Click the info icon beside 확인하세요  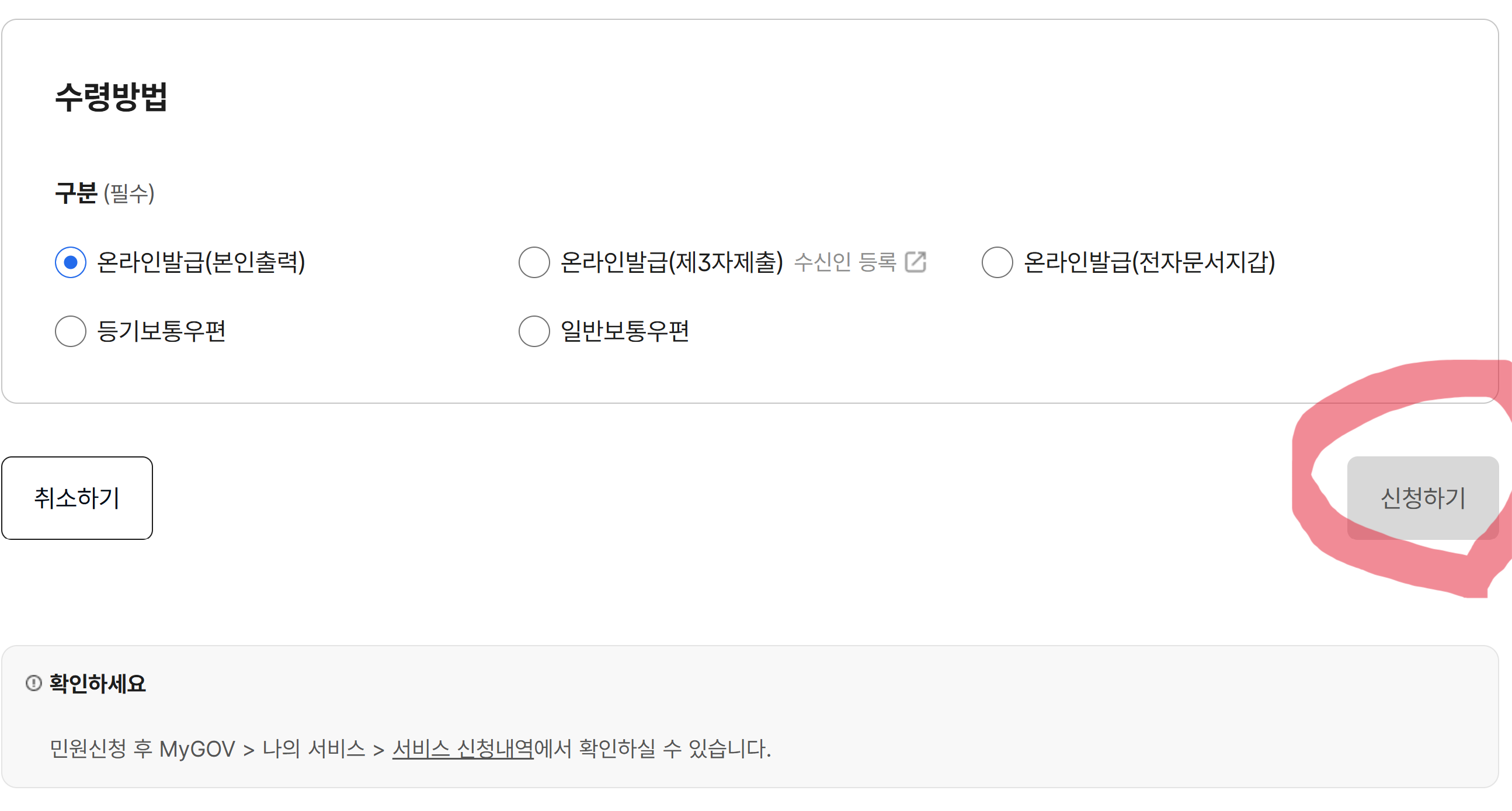click(33, 684)
